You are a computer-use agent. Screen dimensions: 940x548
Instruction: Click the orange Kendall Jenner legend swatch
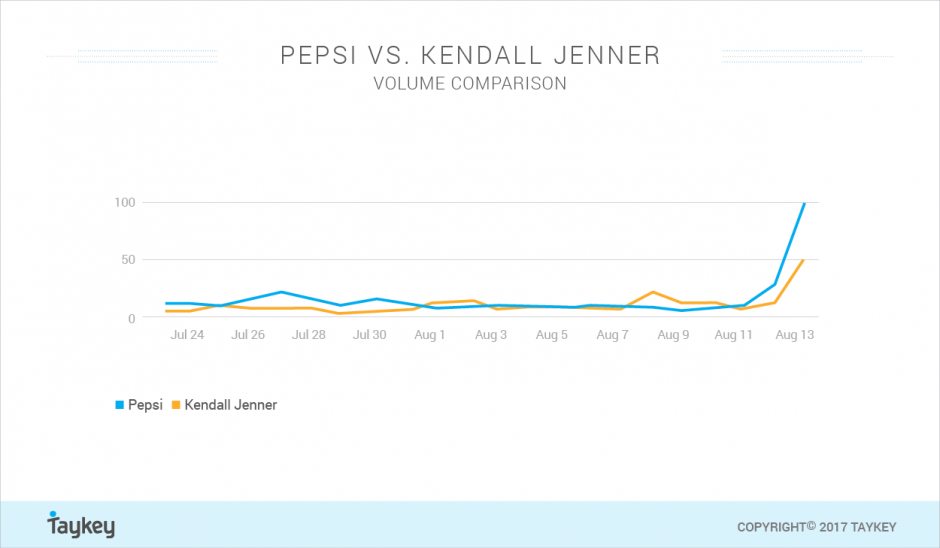(176, 405)
